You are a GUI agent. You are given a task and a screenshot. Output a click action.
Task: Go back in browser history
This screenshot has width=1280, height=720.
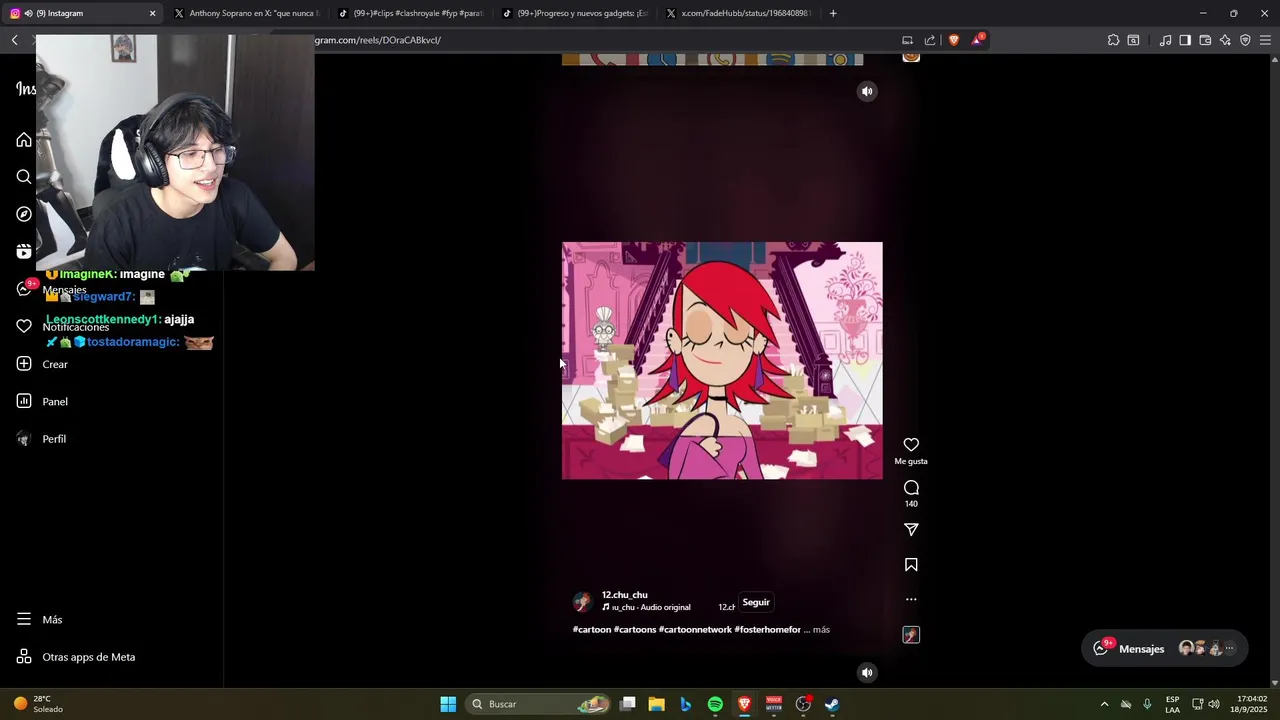pos(14,40)
